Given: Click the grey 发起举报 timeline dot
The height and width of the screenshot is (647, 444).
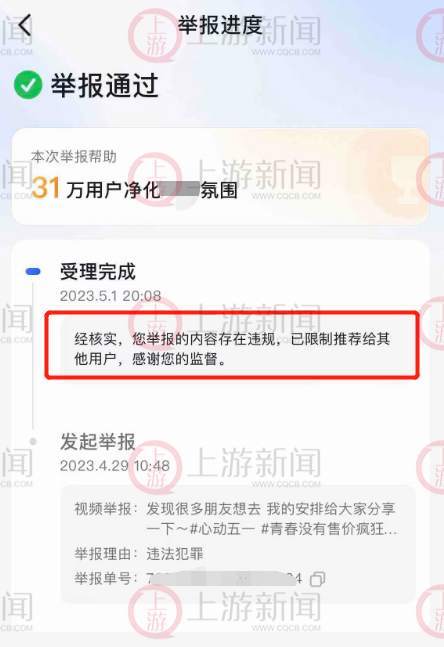Looking at the screenshot, I should [x=33, y=442].
